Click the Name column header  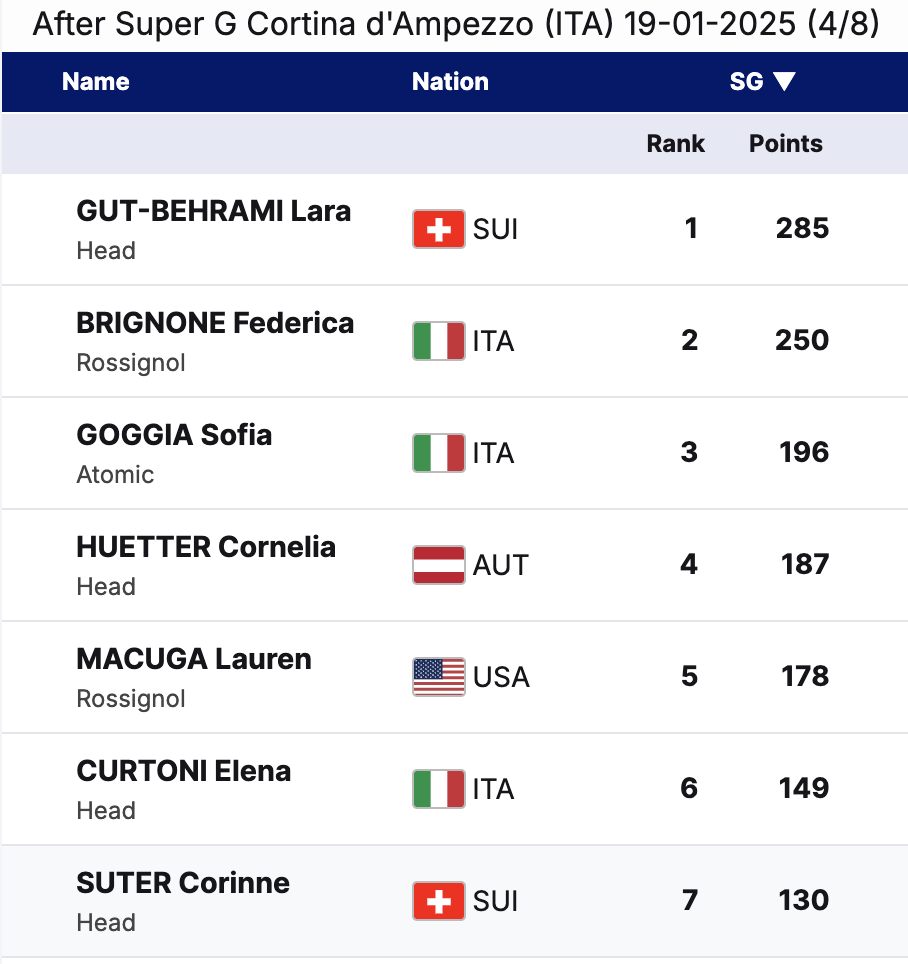[96, 82]
